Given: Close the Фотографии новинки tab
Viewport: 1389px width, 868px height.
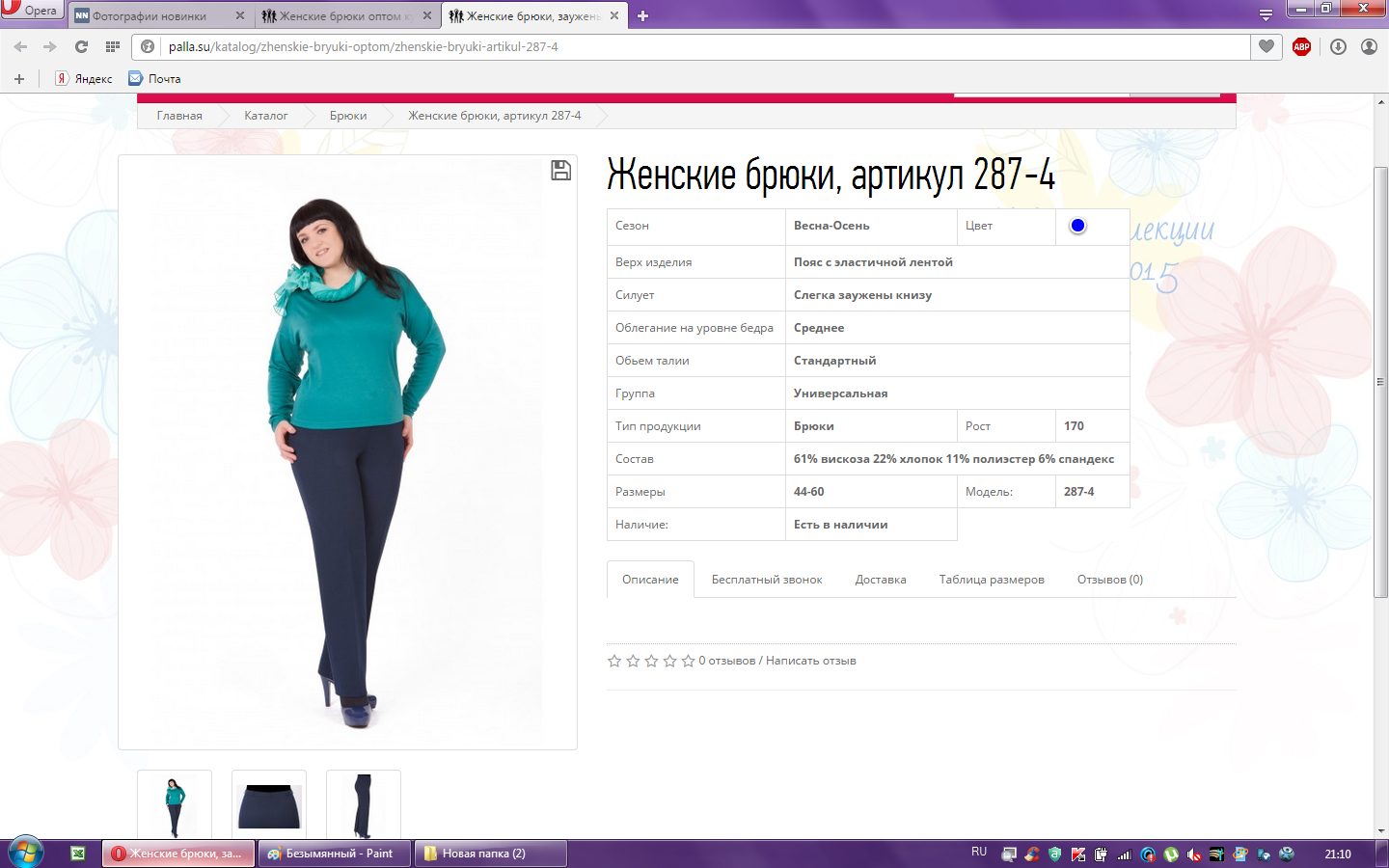Looking at the screenshot, I should (240, 16).
